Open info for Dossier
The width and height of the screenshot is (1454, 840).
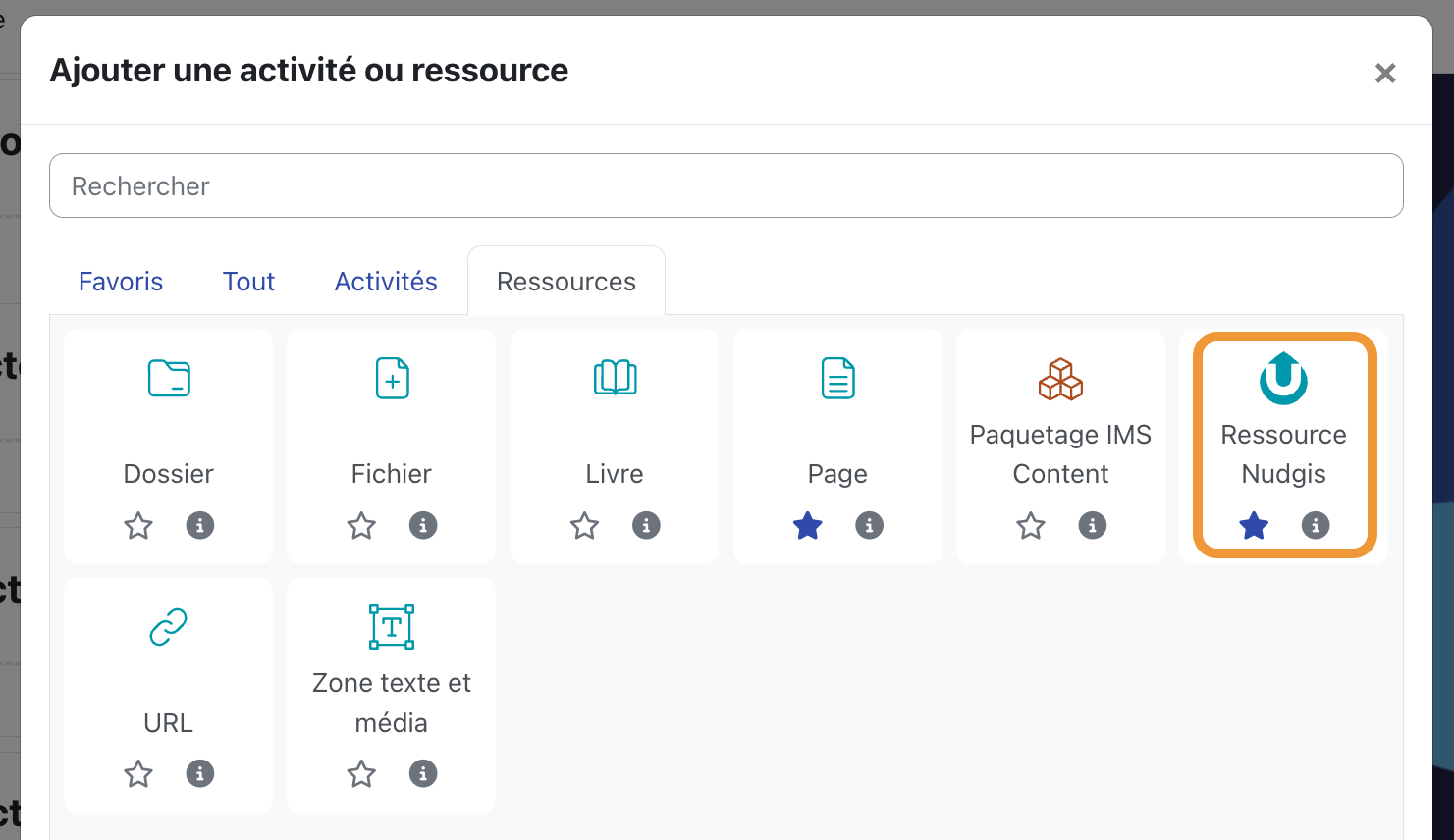tap(200, 525)
